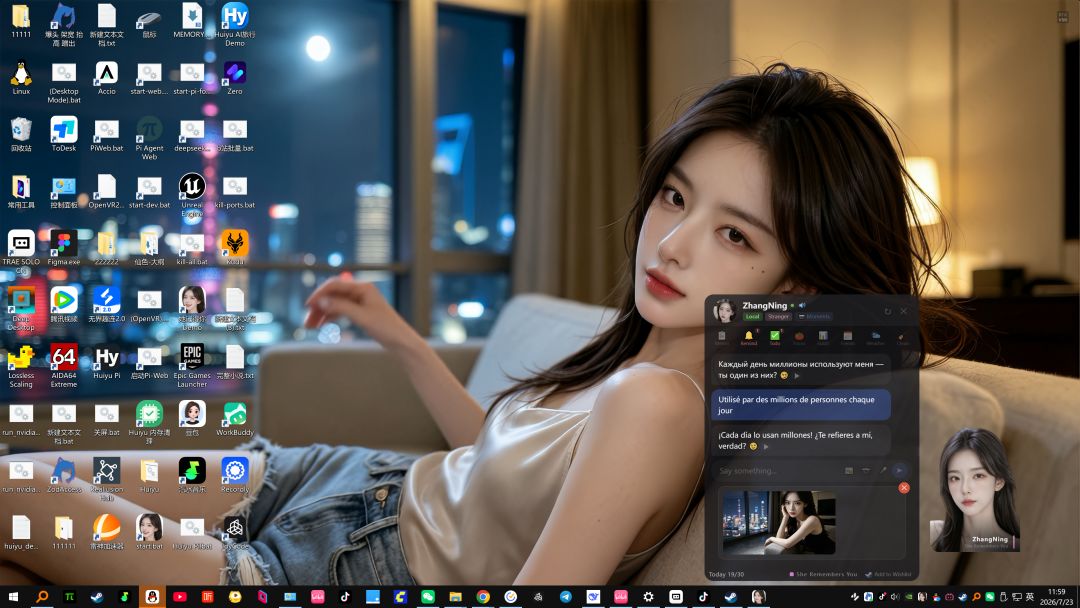Select the Epic Games Launcher icon
Screen dimensions: 1080x608
(x=192, y=366)
